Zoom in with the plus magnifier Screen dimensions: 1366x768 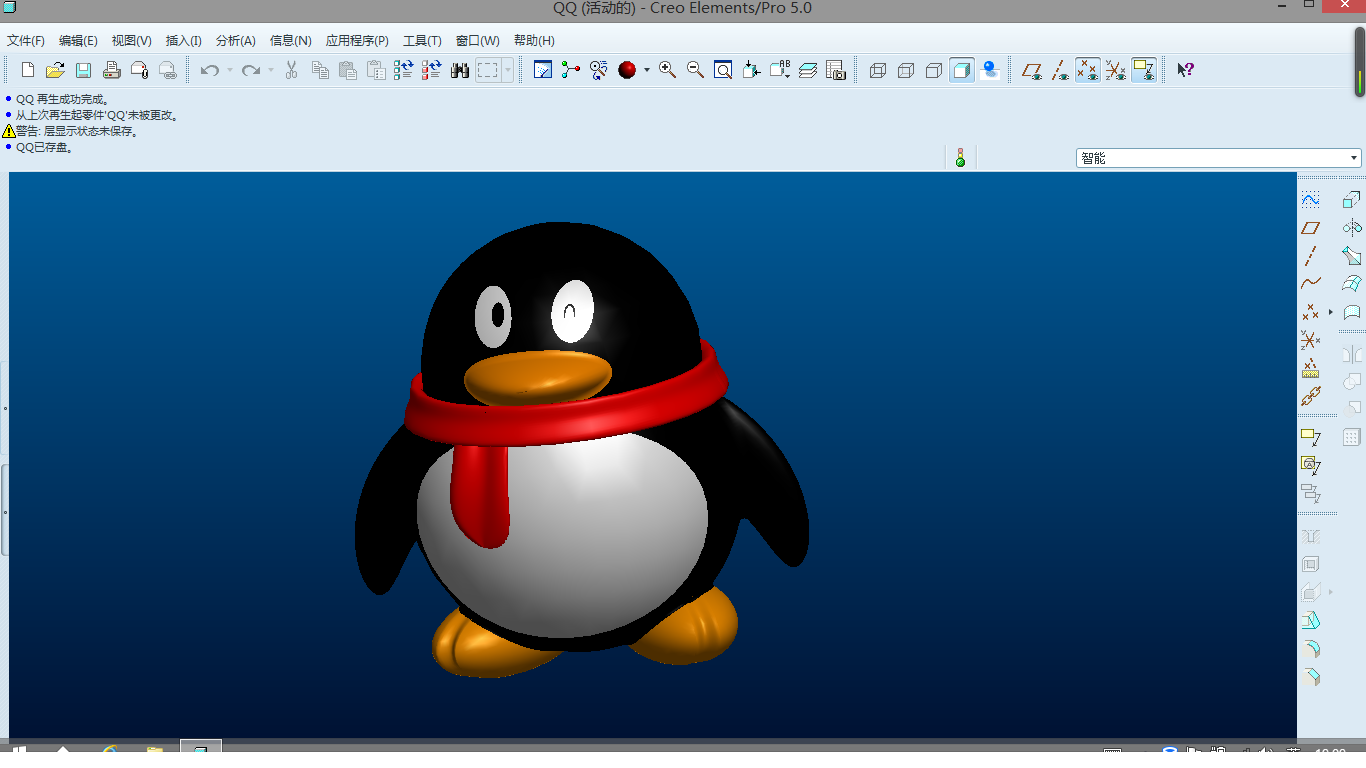[x=667, y=70]
